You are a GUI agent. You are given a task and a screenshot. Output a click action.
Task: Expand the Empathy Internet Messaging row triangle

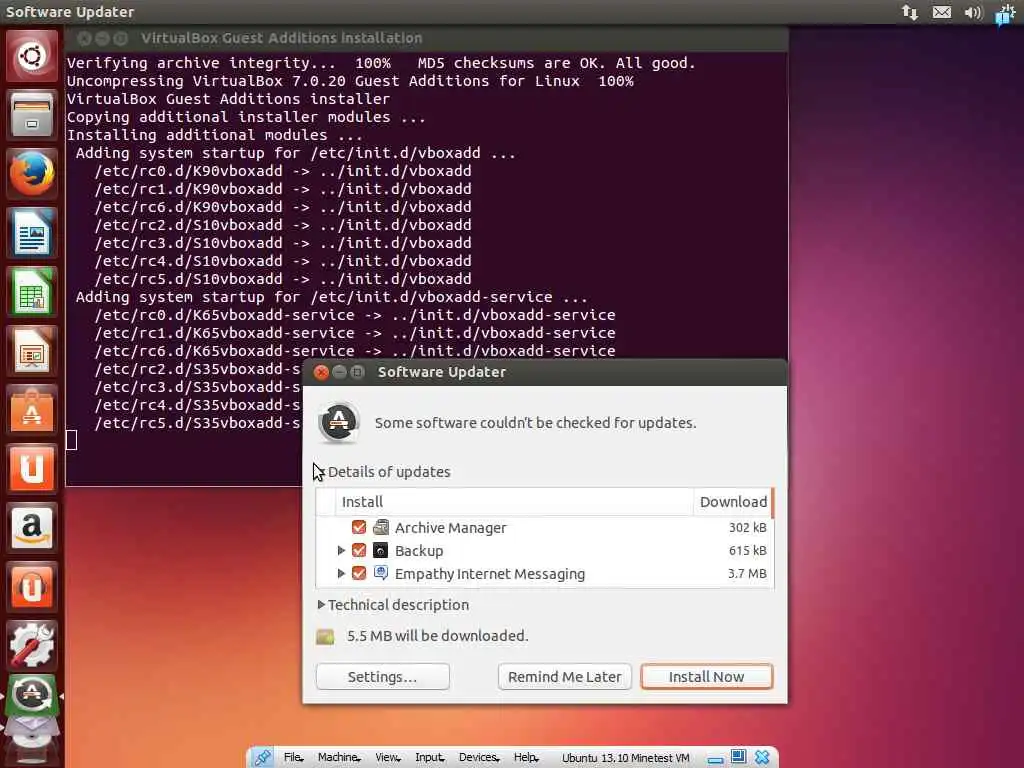pos(340,573)
